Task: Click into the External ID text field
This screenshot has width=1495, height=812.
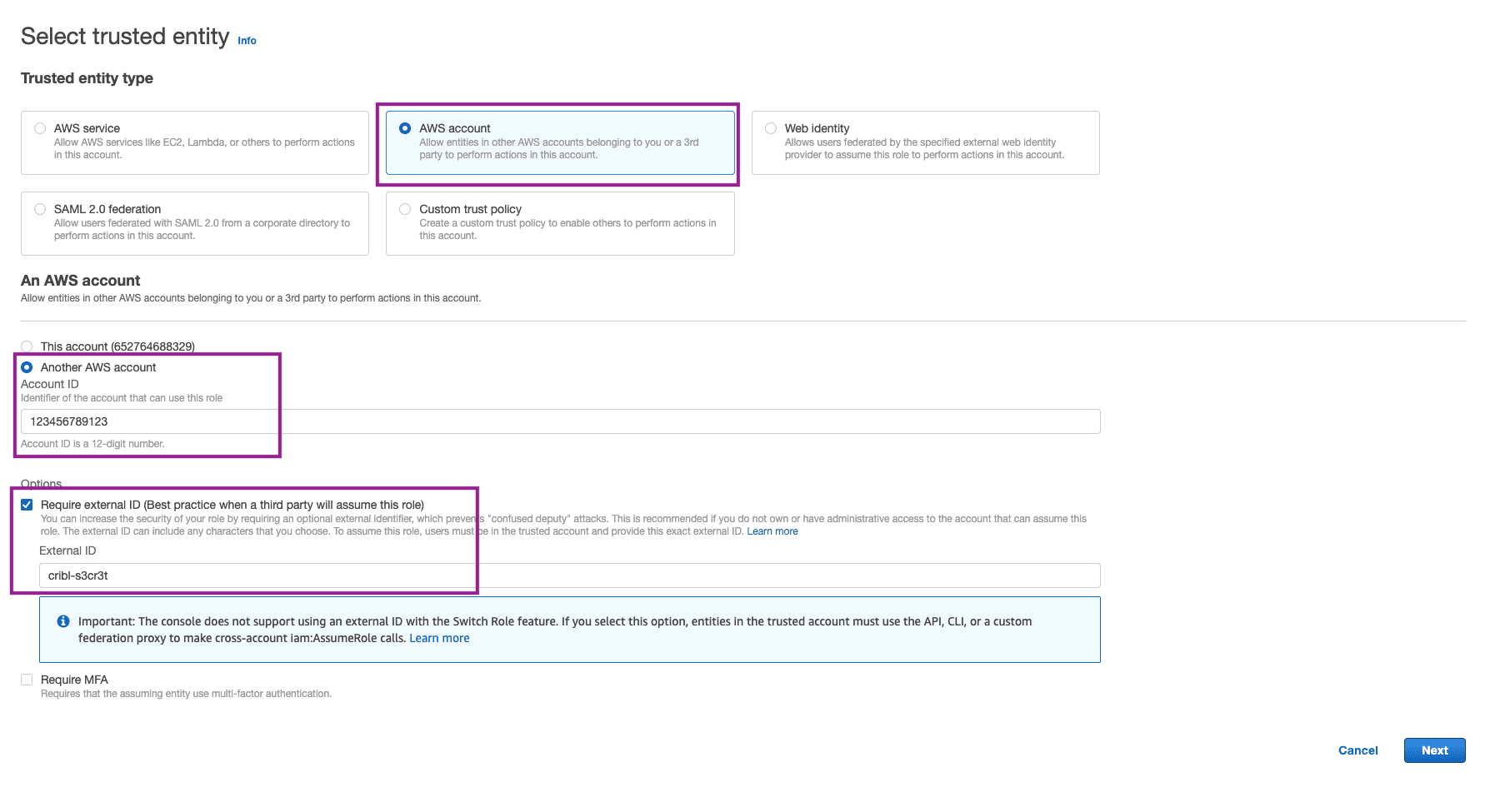Action: pyautogui.click(x=569, y=575)
